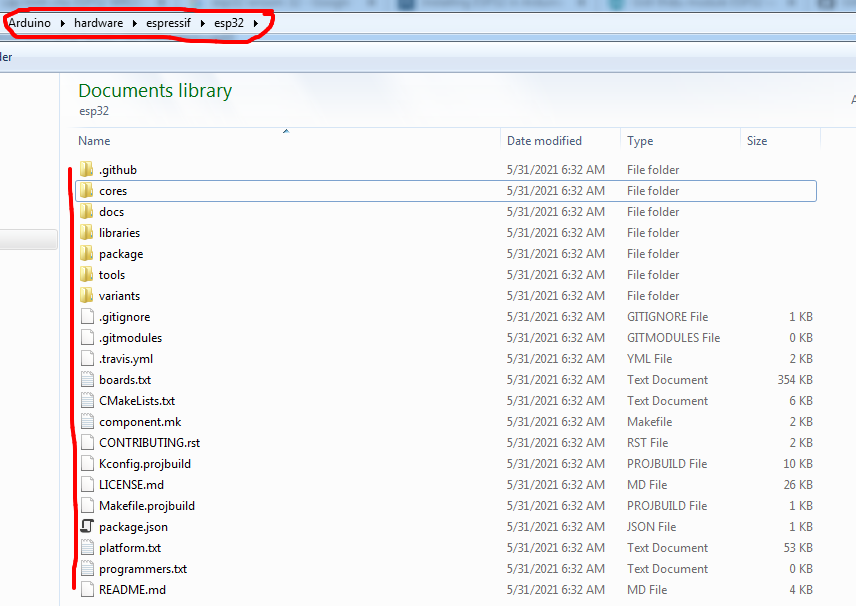Sort files by Size column
Image resolution: width=856 pixels, height=606 pixels.
pyautogui.click(x=757, y=141)
